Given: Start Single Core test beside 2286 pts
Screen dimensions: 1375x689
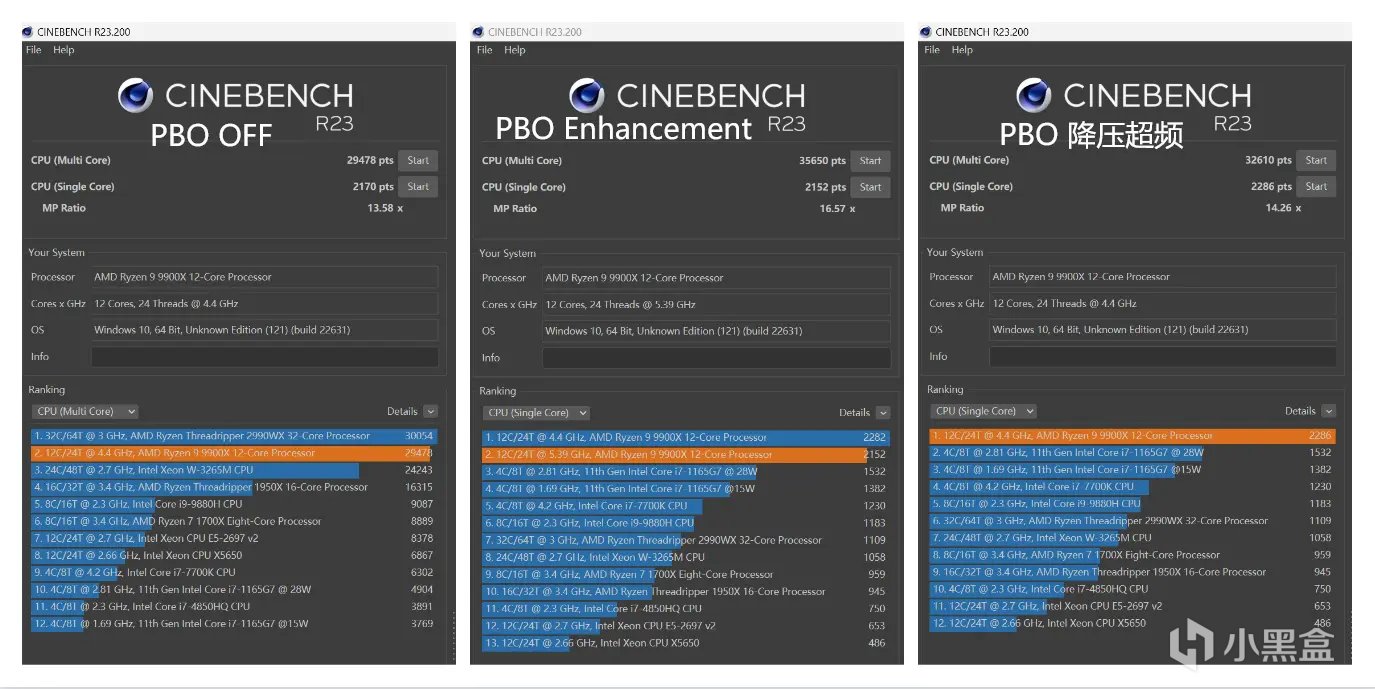Looking at the screenshot, I should pos(1316,186).
